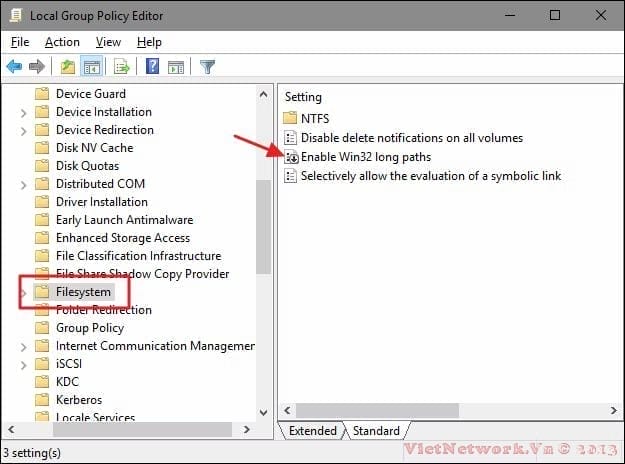Image resolution: width=625 pixels, height=464 pixels.
Task: Click the KDC folder icon
Action: (x=42, y=382)
